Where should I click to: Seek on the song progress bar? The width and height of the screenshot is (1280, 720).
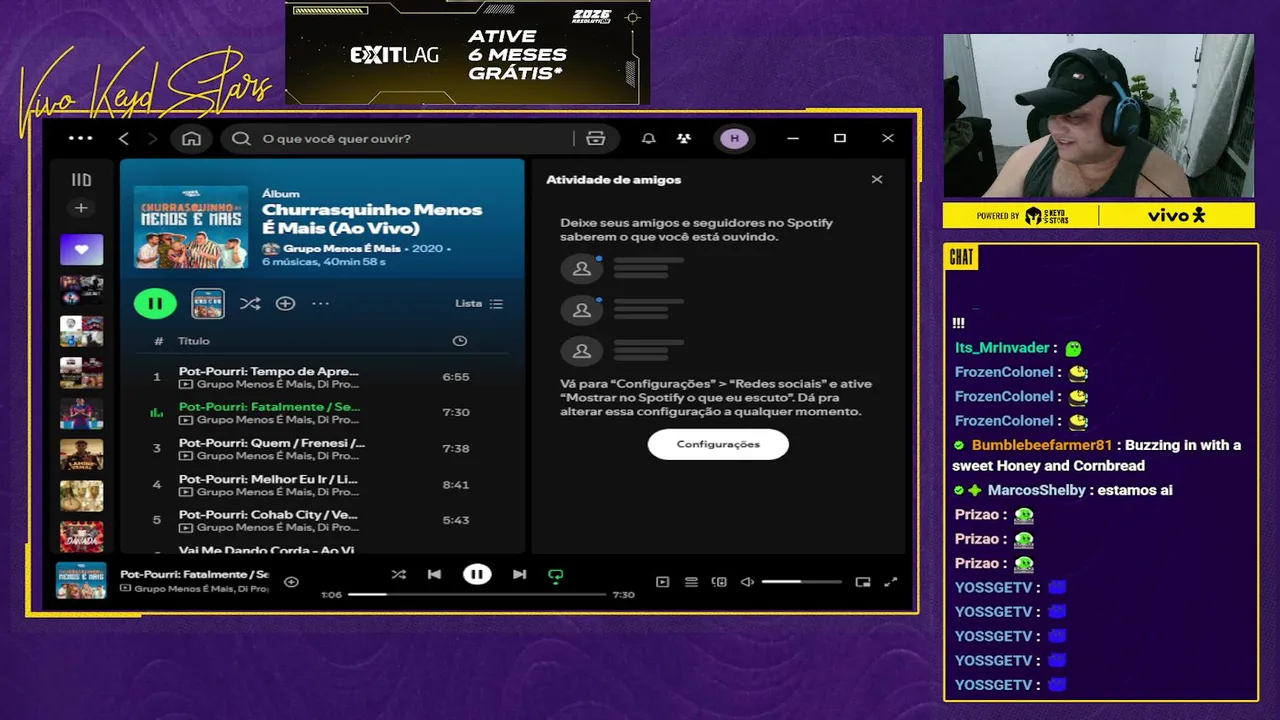[477, 594]
